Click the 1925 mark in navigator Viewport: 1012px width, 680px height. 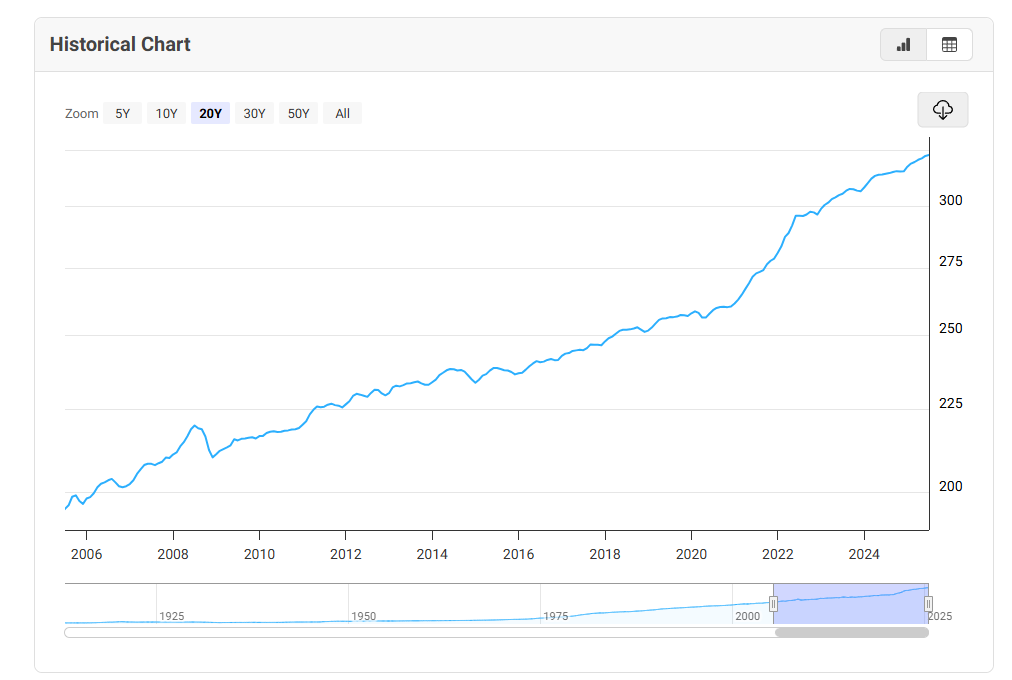172,616
